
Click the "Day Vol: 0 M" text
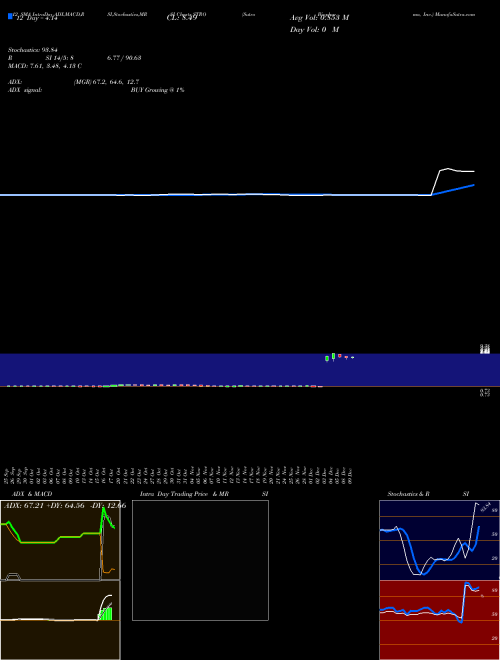click(314, 30)
